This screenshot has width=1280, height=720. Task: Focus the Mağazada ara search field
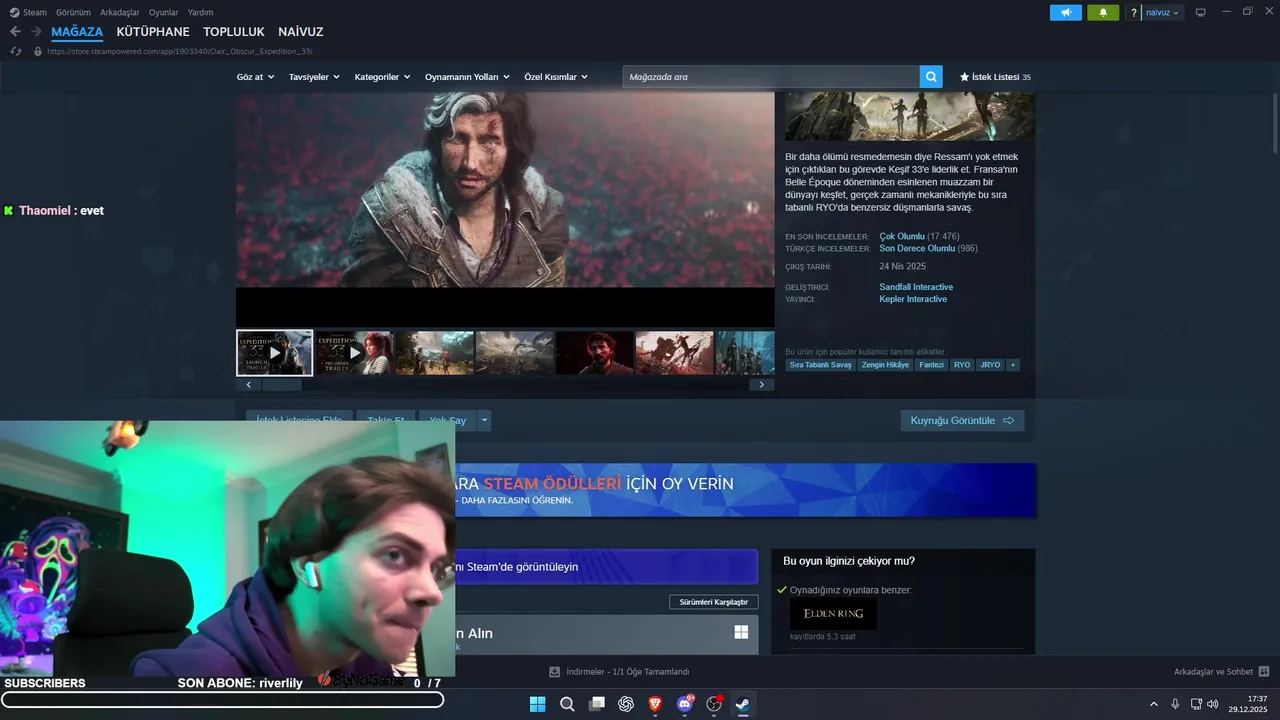[x=771, y=77]
